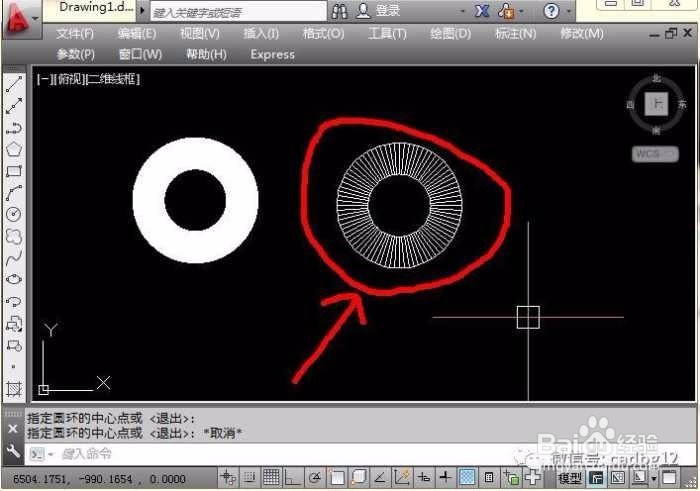Toggle Lineweight display in status bar

445,478
